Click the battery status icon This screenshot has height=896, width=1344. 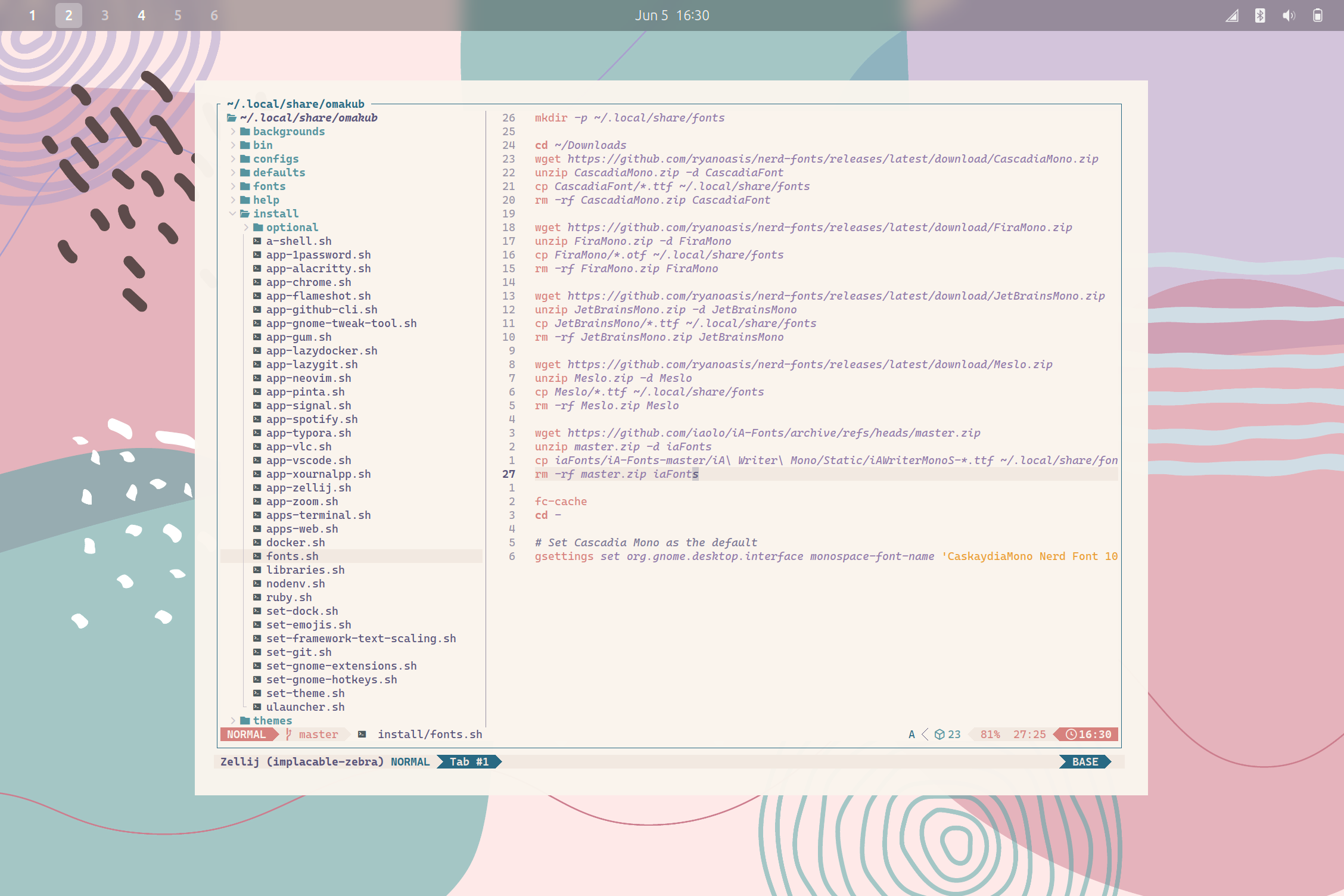pos(1317,15)
